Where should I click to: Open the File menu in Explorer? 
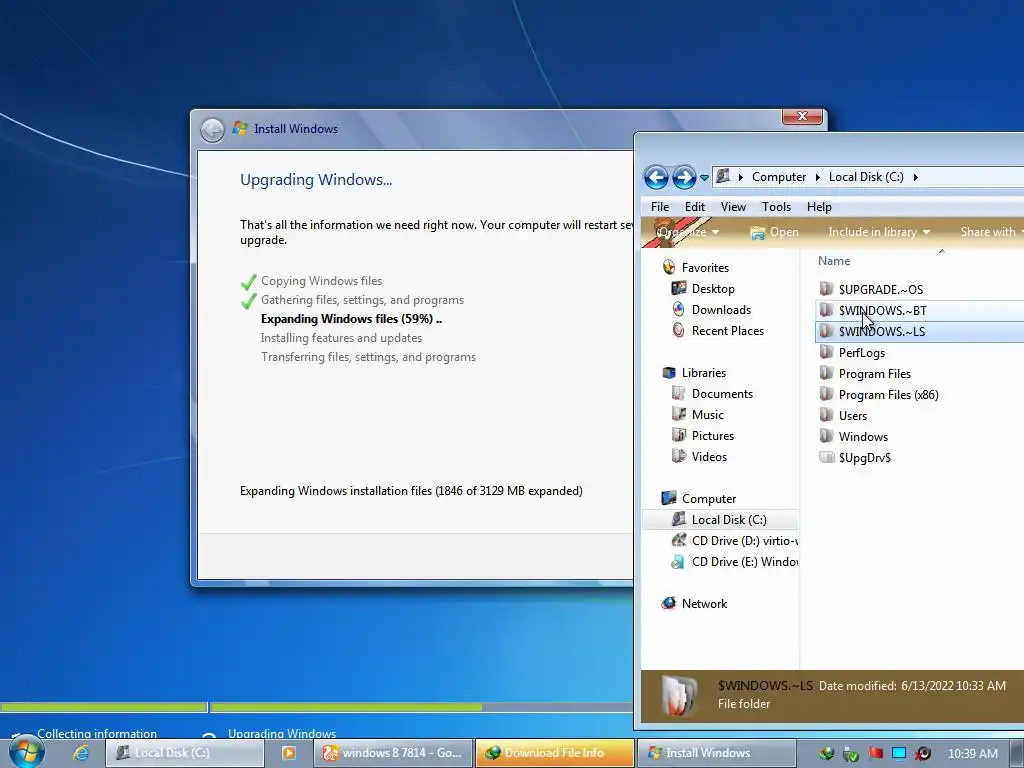(660, 206)
